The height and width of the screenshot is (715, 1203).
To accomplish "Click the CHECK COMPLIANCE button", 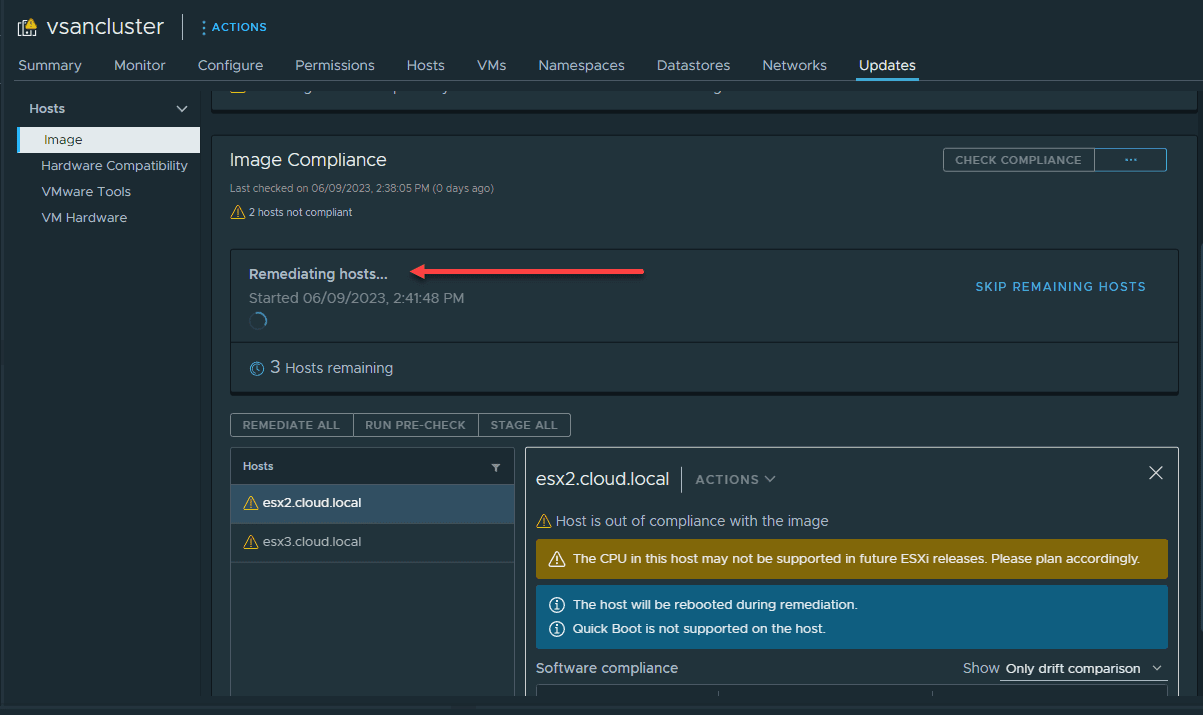I will click(x=1018, y=160).
